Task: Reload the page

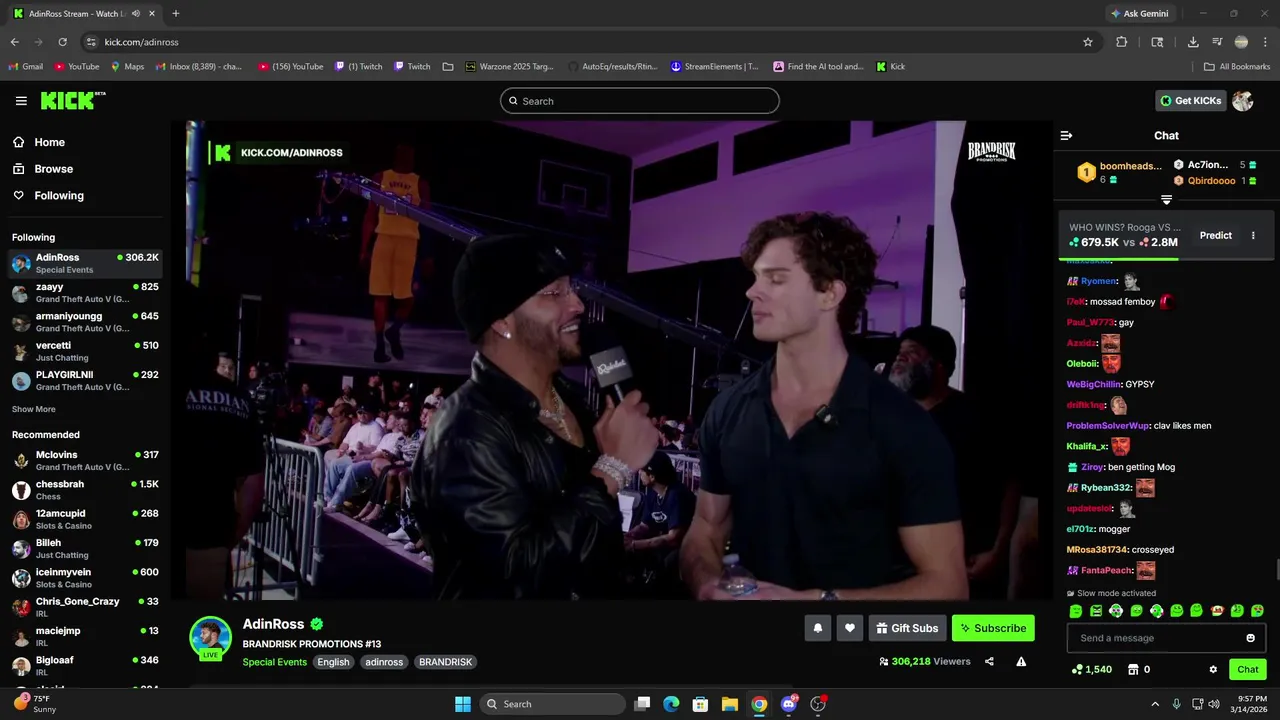Action: click(x=62, y=42)
